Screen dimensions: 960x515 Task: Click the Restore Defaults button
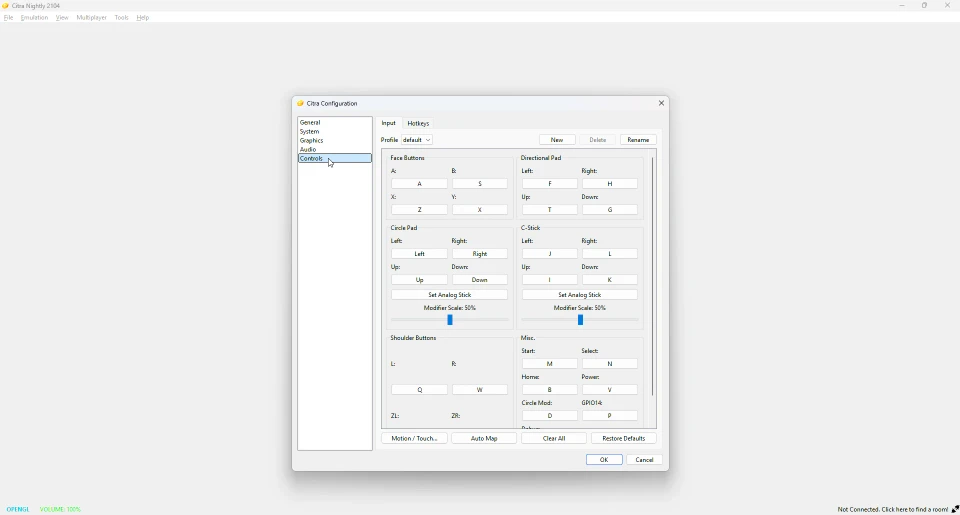point(624,438)
